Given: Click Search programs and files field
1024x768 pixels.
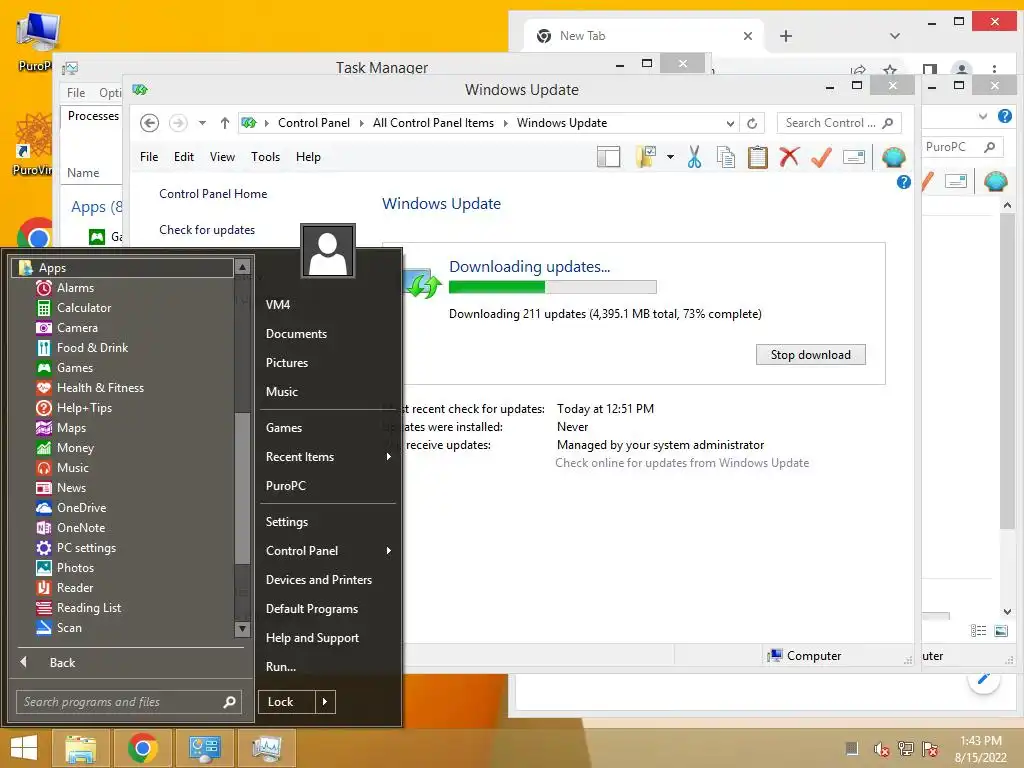Looking at the screenshot, I should click(x=129, y=702).
